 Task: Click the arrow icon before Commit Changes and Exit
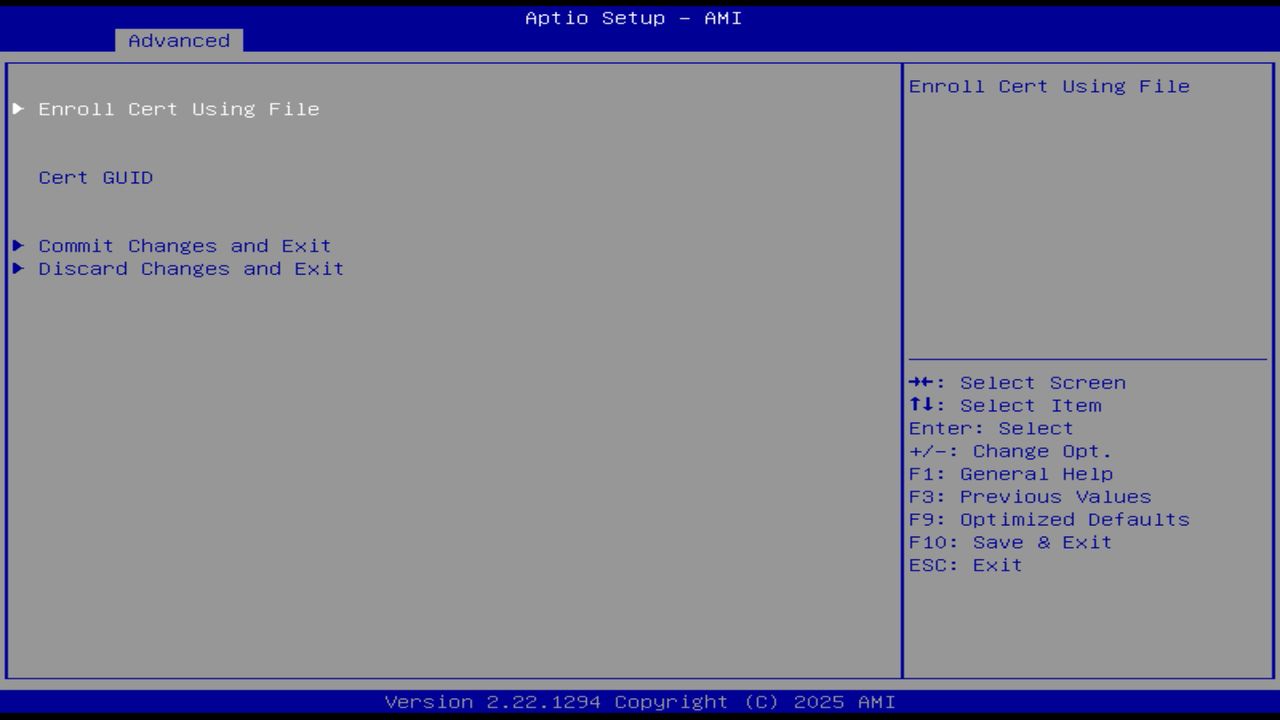[x=17, y=245]
